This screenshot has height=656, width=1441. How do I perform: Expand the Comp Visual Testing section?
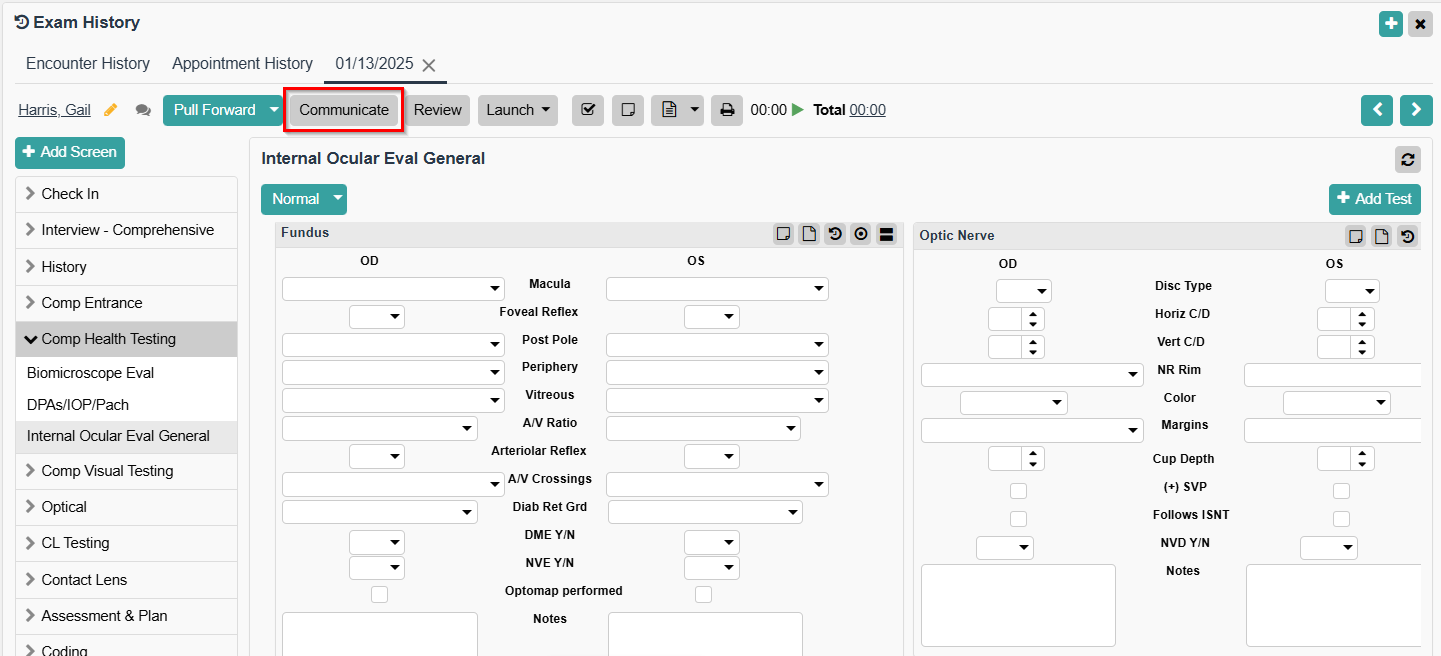coord(107,471)
